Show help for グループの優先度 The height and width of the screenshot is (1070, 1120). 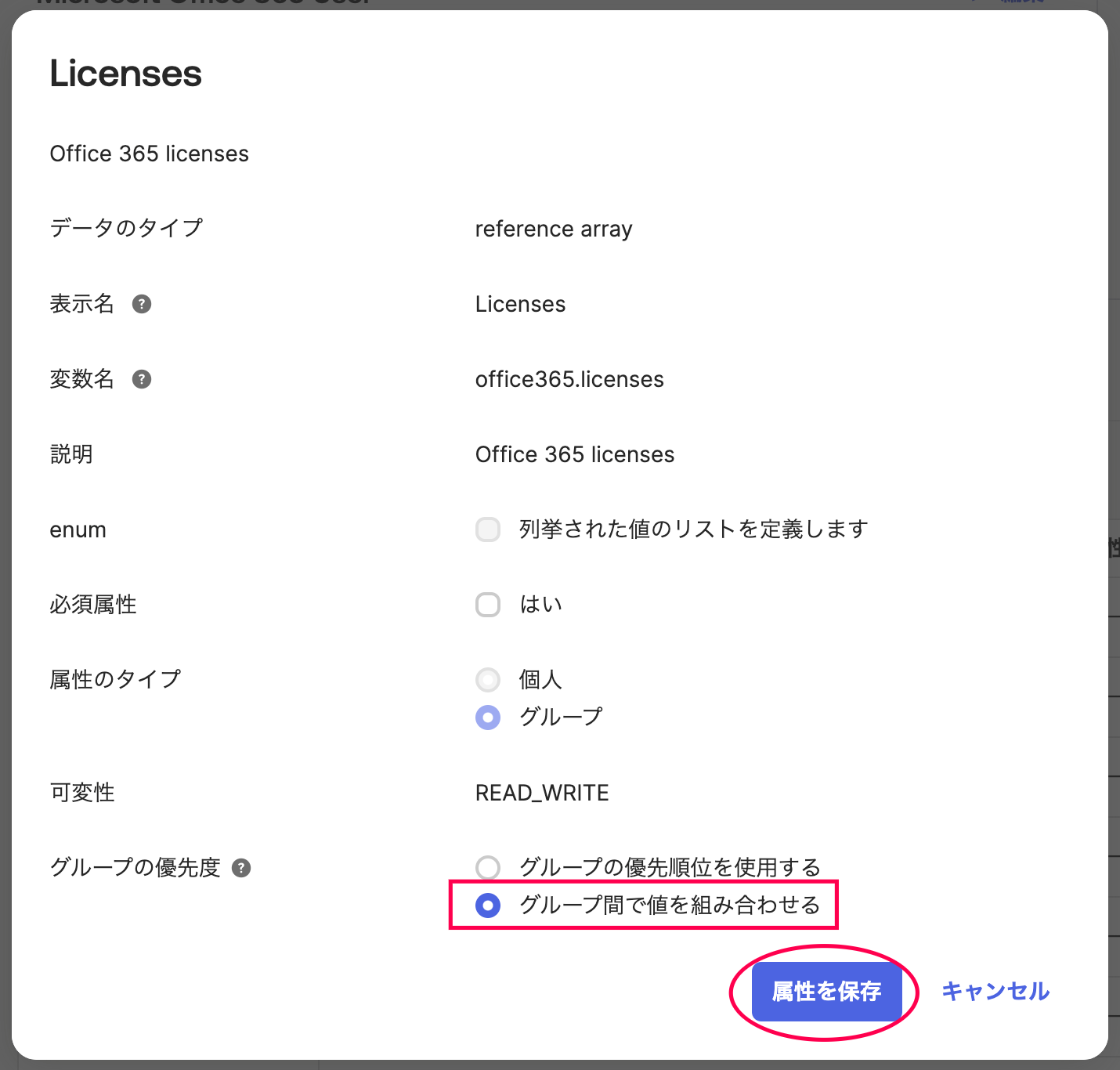(241, 868)
